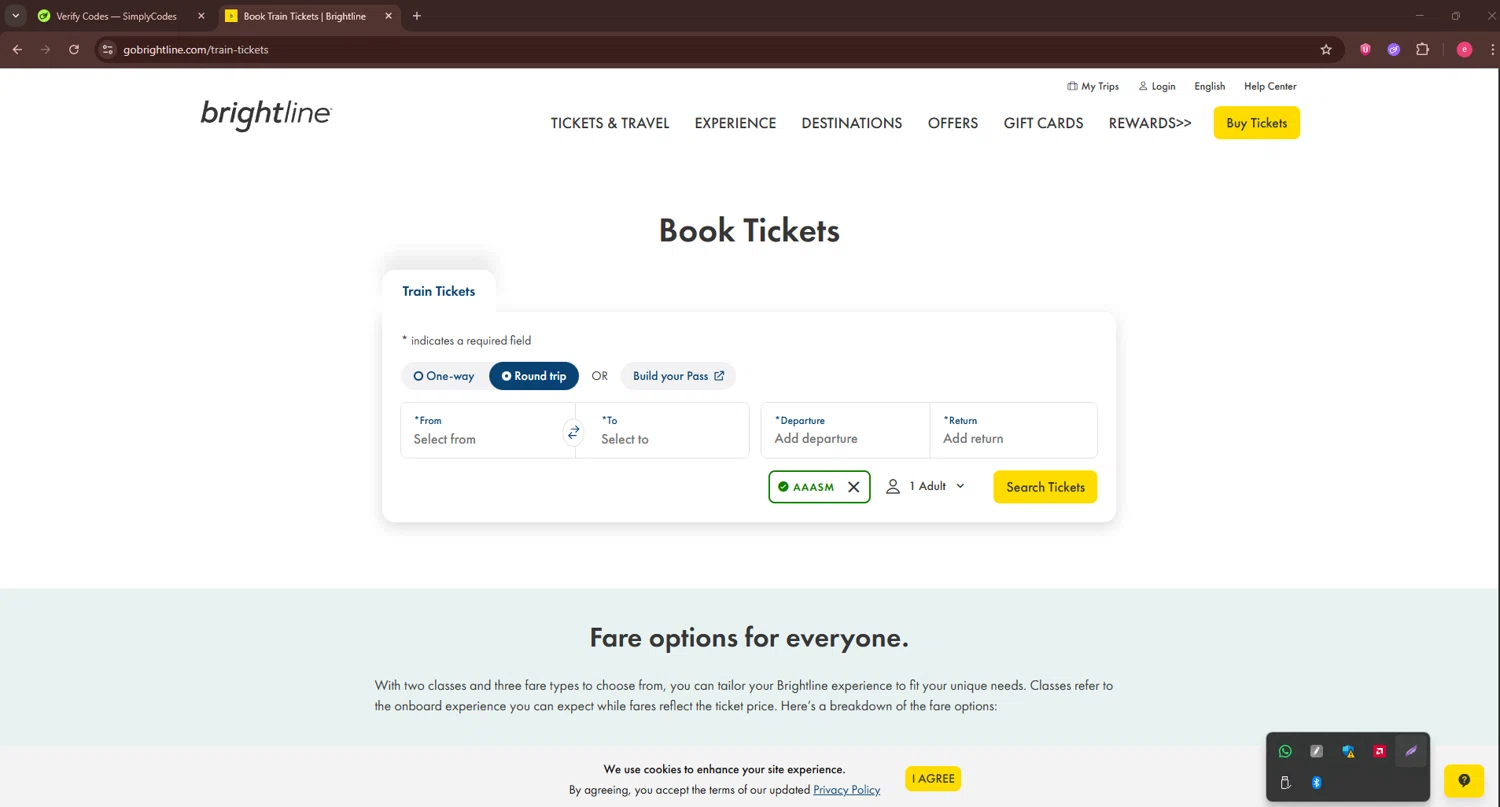This screenshot has width=1500, height=807.
Task: Click Build your Pass link
Action: (678, 376)
